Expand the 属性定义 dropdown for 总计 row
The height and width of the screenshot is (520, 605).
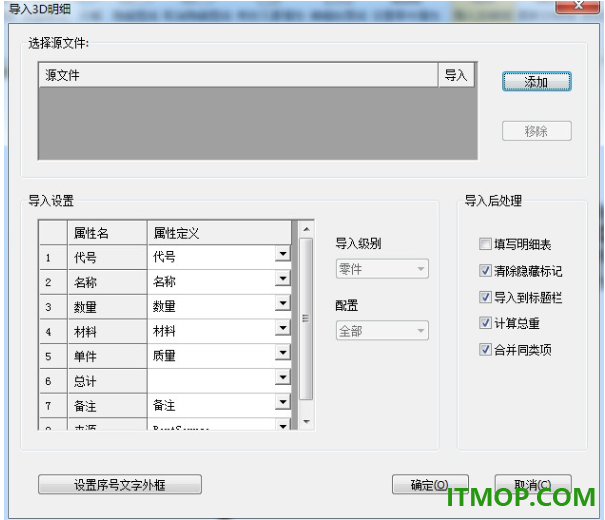pos(283,377)
